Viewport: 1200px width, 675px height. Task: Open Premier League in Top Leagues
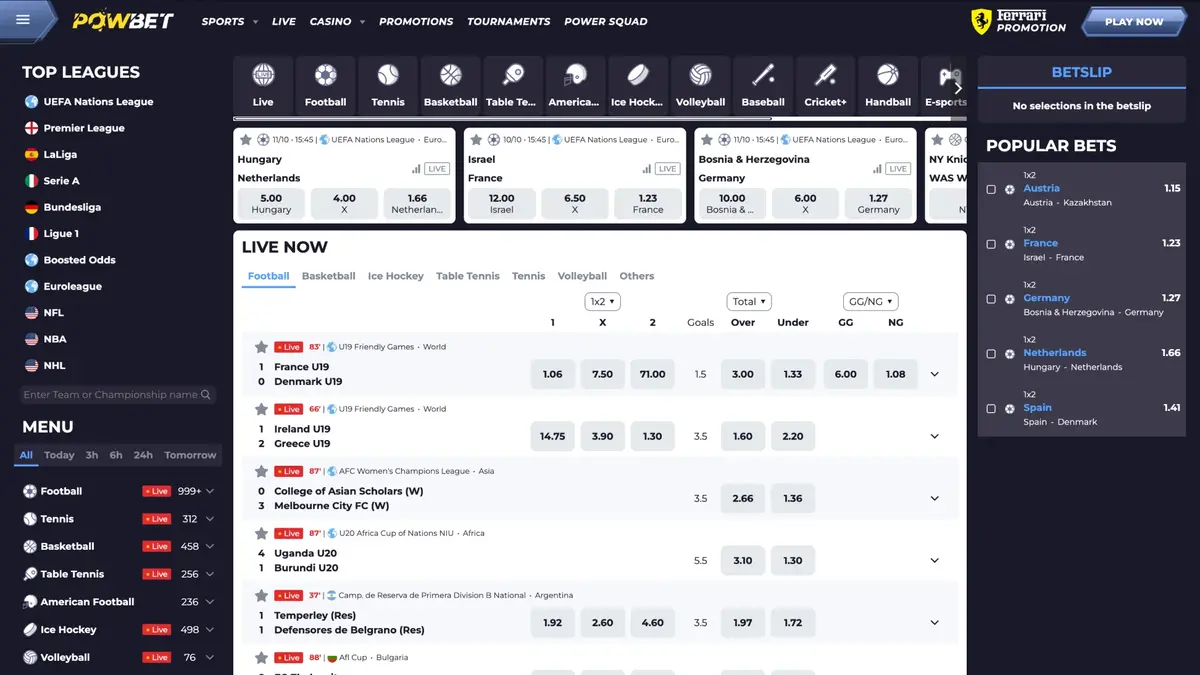(x=84, y=128)
